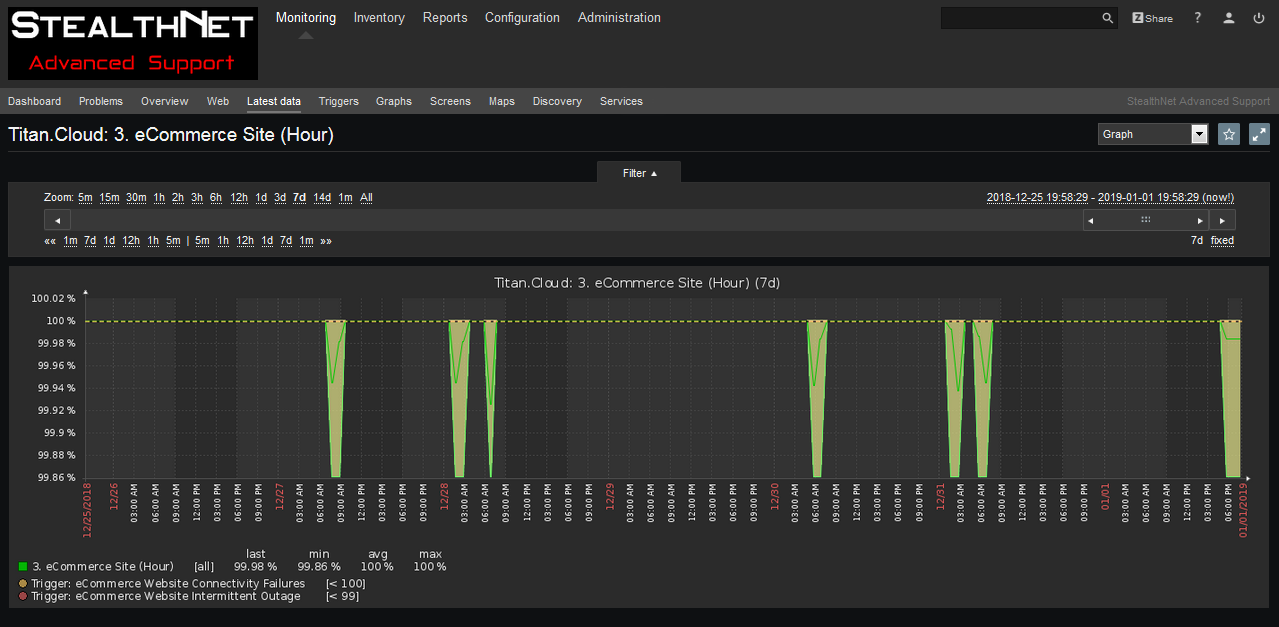This screenshot has width=1279, height=627.
Task: Click the time scrollbar left arrow button
Action: click(57, 220)
